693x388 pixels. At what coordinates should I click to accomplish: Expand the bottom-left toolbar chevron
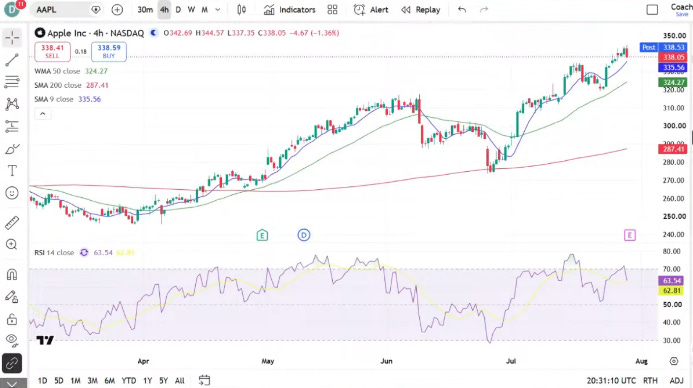point(12,383)
